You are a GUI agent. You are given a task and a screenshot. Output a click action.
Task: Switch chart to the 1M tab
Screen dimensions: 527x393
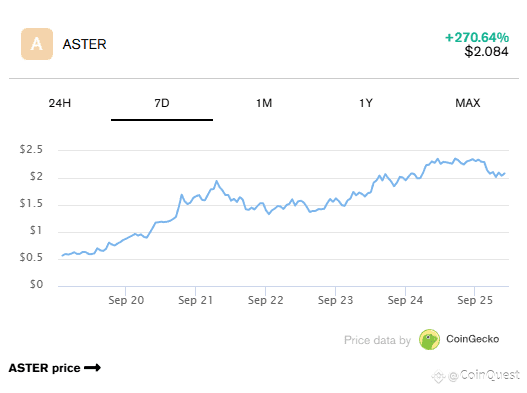pyautogui.click(x=264, y=103)
